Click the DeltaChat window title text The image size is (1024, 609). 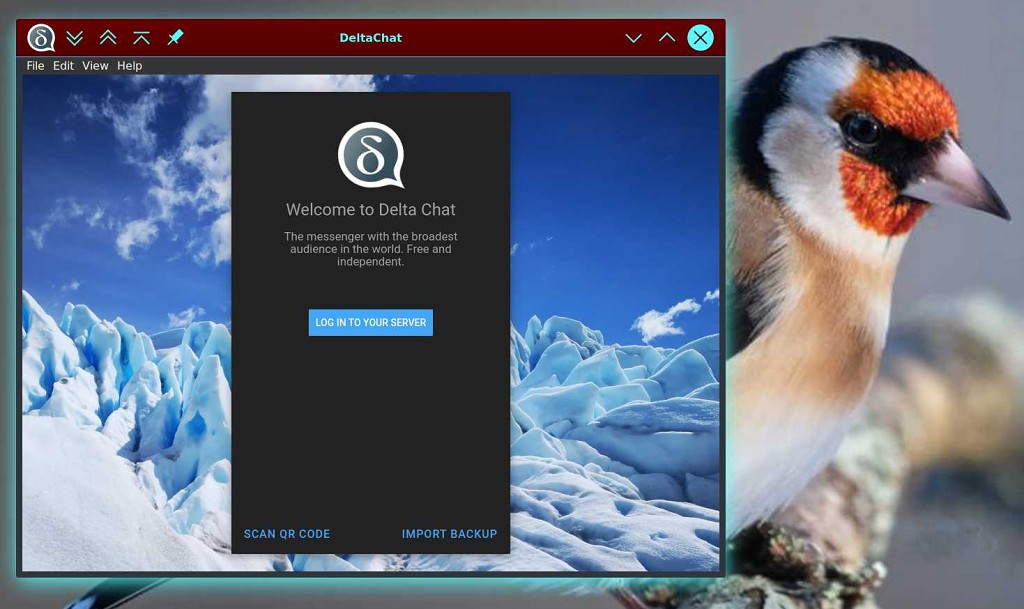pyautogui.click(x=370, y=38)
